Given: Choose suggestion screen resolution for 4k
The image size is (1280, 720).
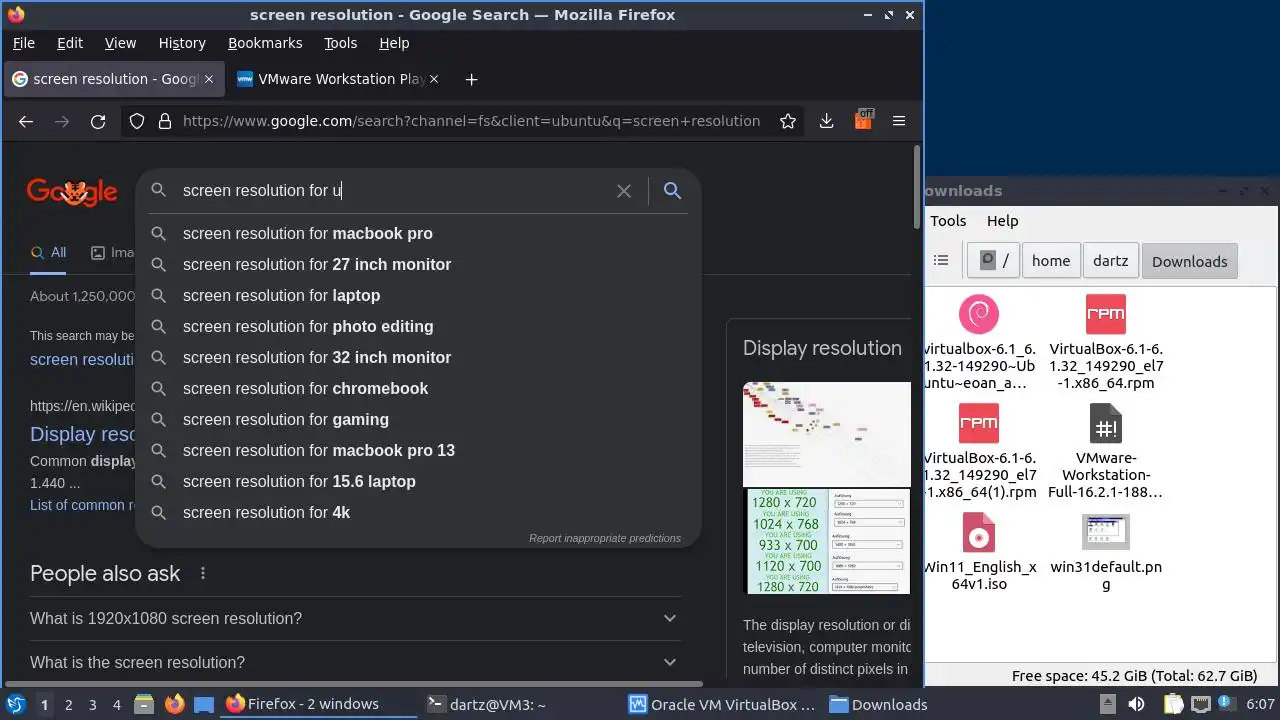Looking at the screenshot, I should pyautogui.click(x=418, y=512).
